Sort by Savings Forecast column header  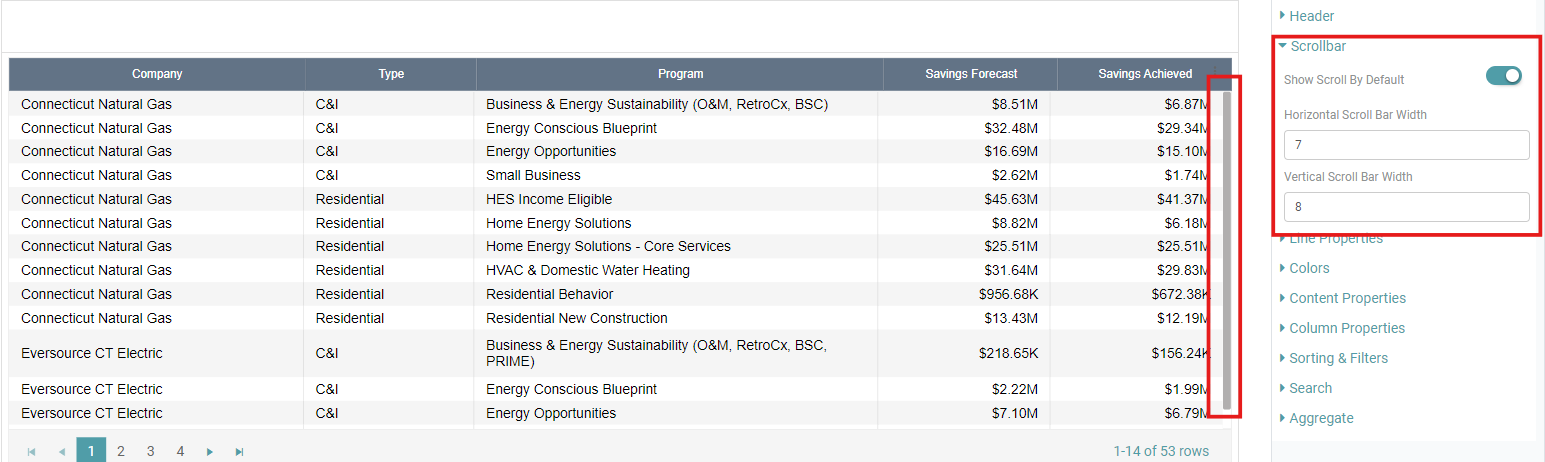click(970, 74)
